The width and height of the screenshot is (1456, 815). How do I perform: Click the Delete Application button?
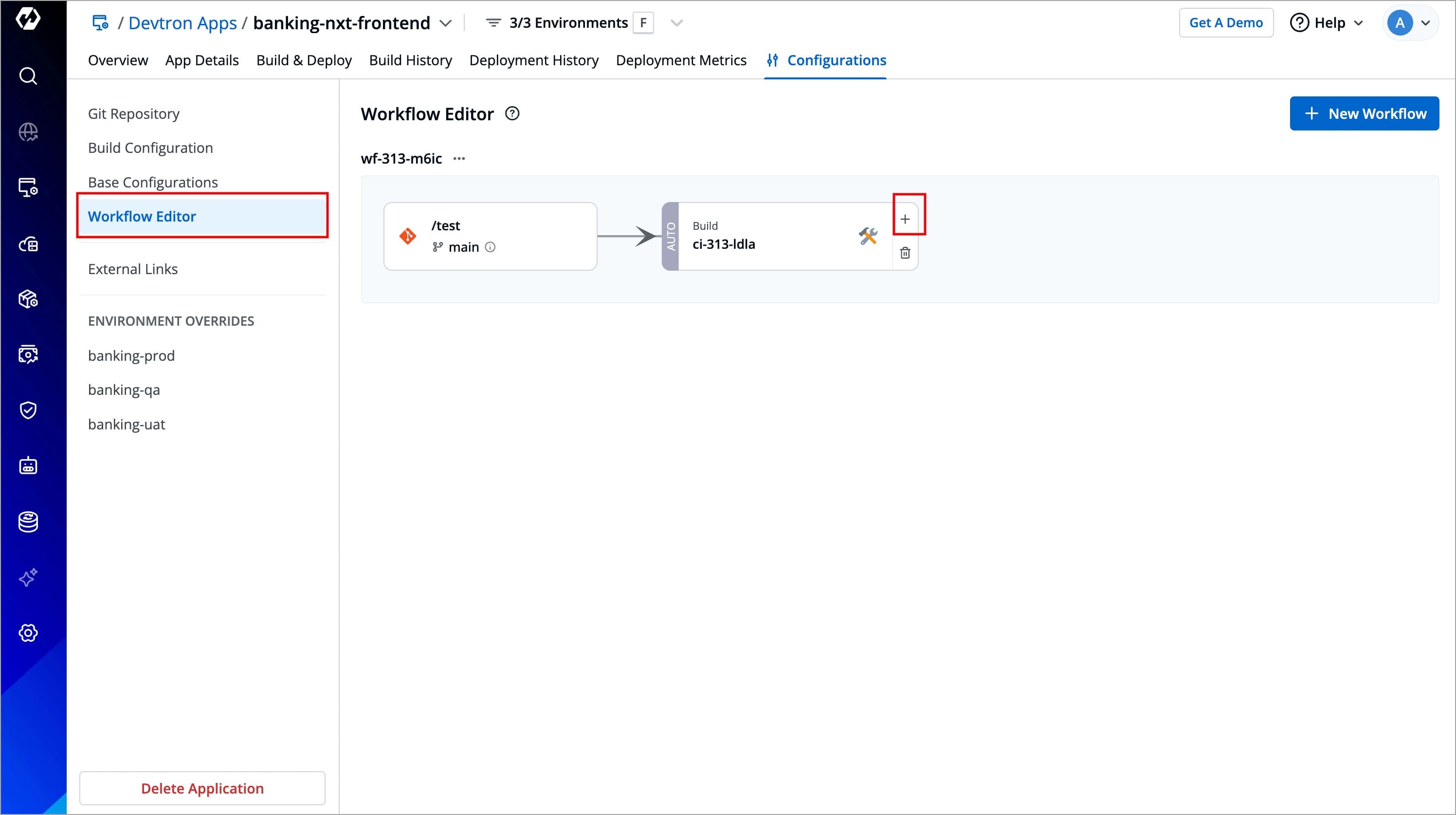[202, 788]
